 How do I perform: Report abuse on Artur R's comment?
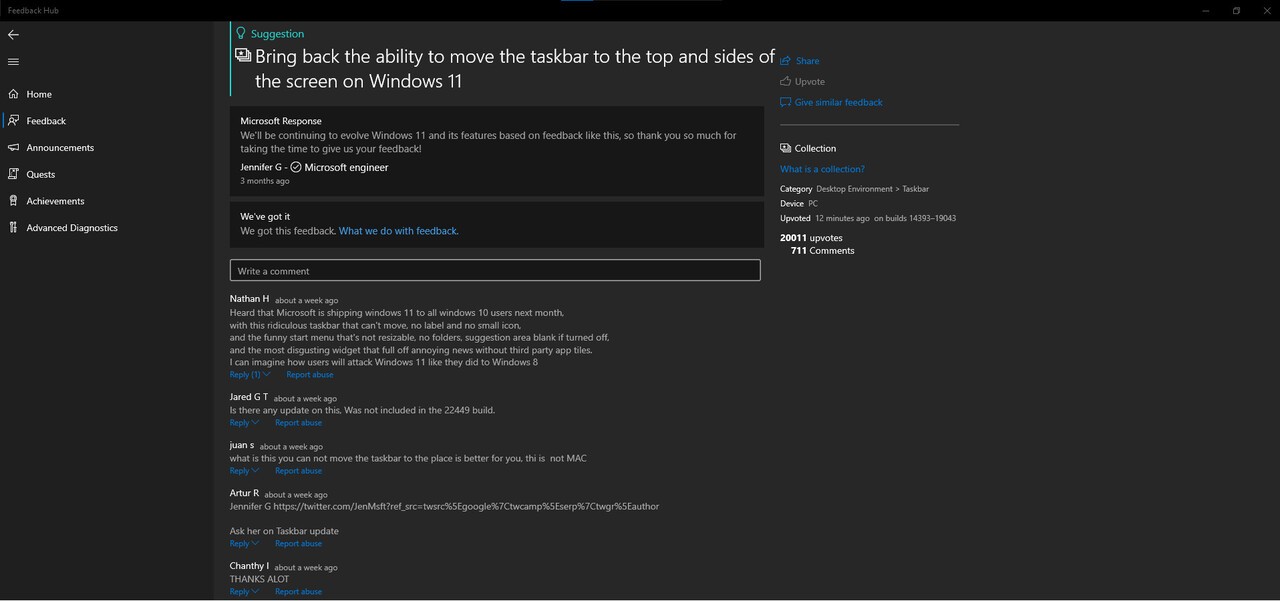[298, 544]
